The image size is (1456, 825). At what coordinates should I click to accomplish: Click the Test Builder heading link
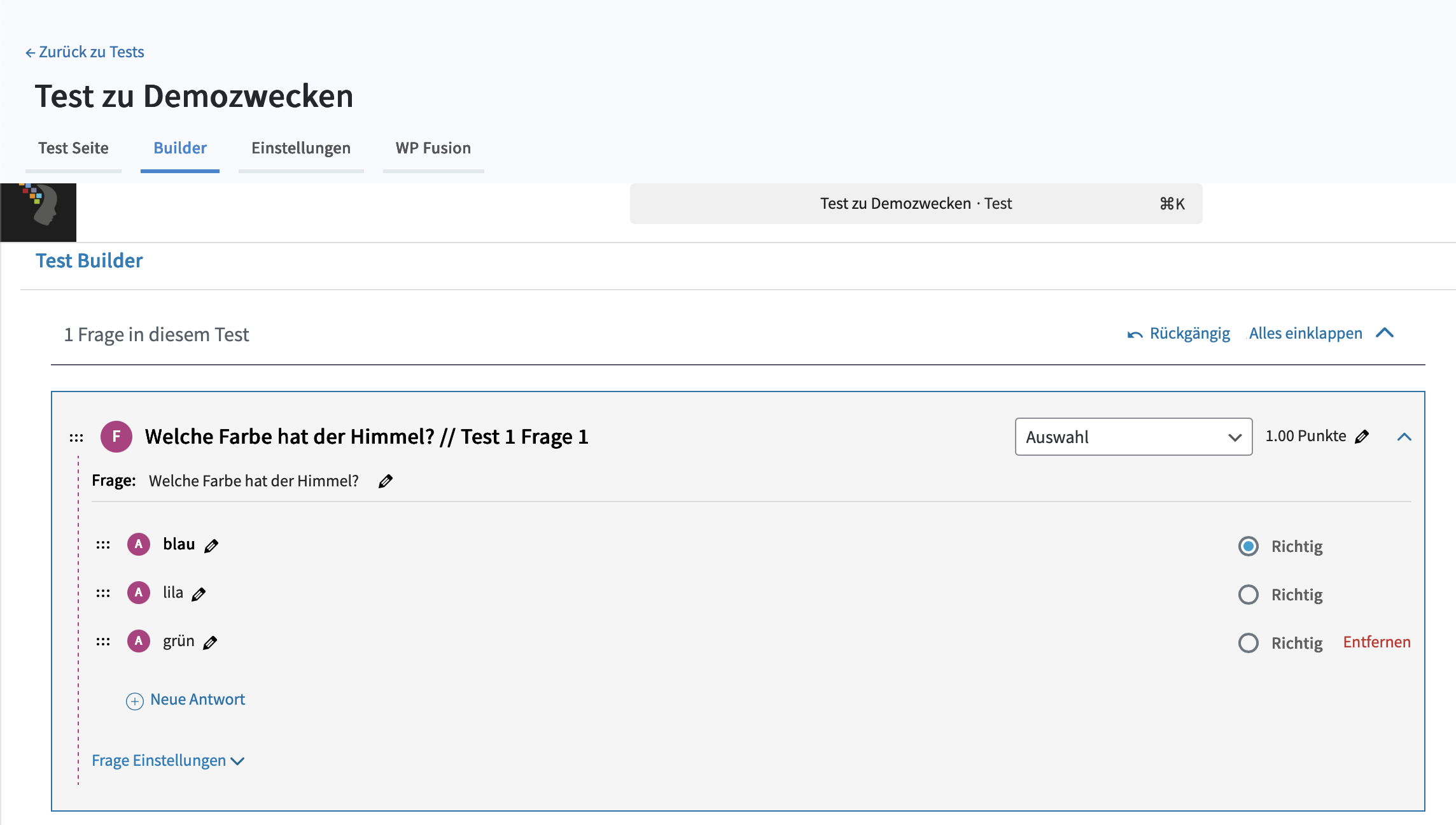coord(89,260)
